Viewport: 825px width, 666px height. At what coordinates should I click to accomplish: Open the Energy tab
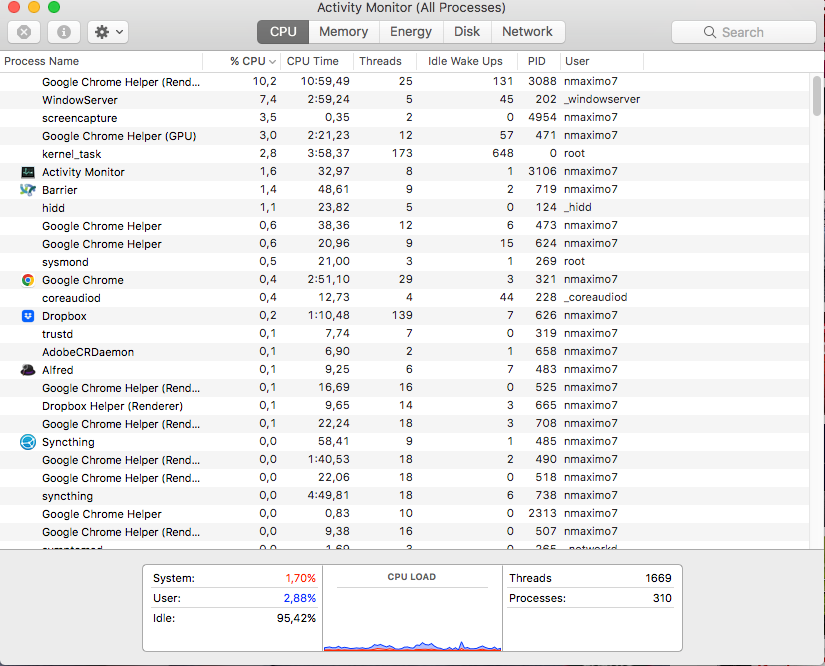[x=411, y=31]
